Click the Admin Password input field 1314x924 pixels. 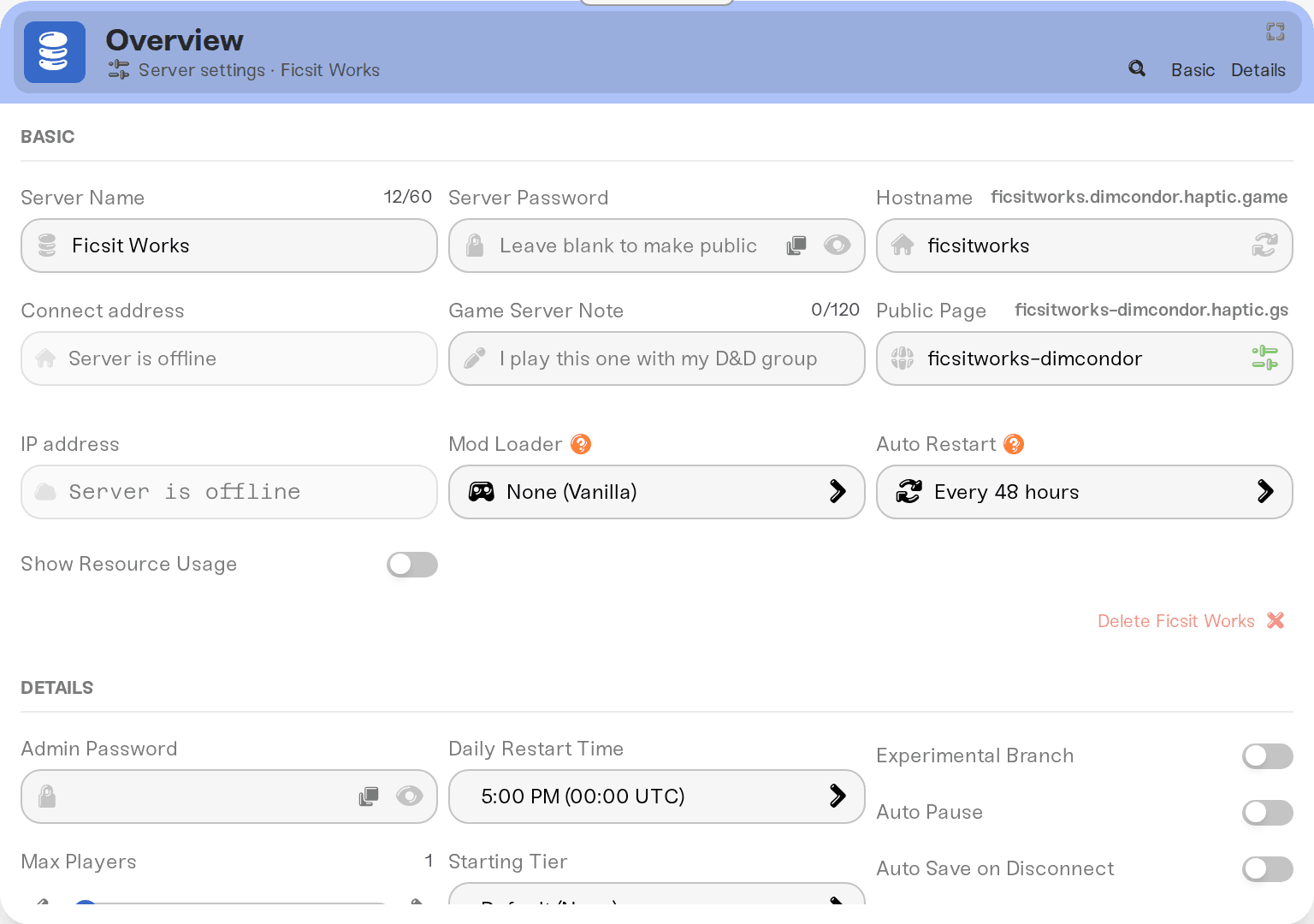tap(229, 797)
